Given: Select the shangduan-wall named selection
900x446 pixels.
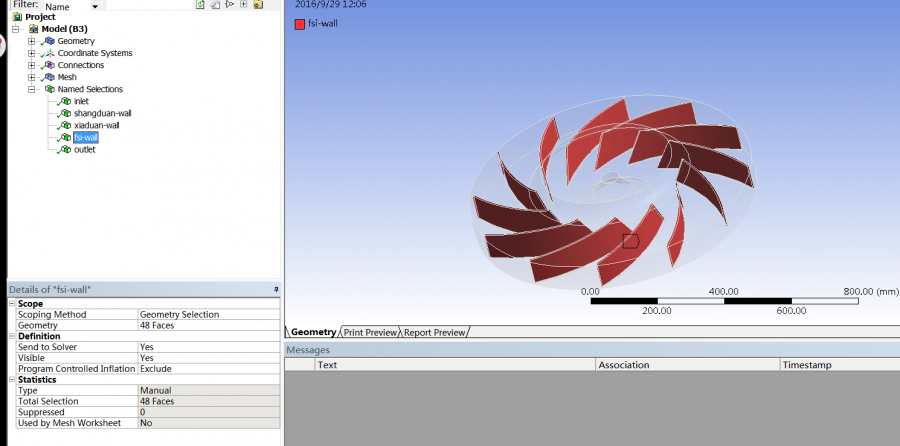Looking at the screenshot, I should tap(102, 114).
